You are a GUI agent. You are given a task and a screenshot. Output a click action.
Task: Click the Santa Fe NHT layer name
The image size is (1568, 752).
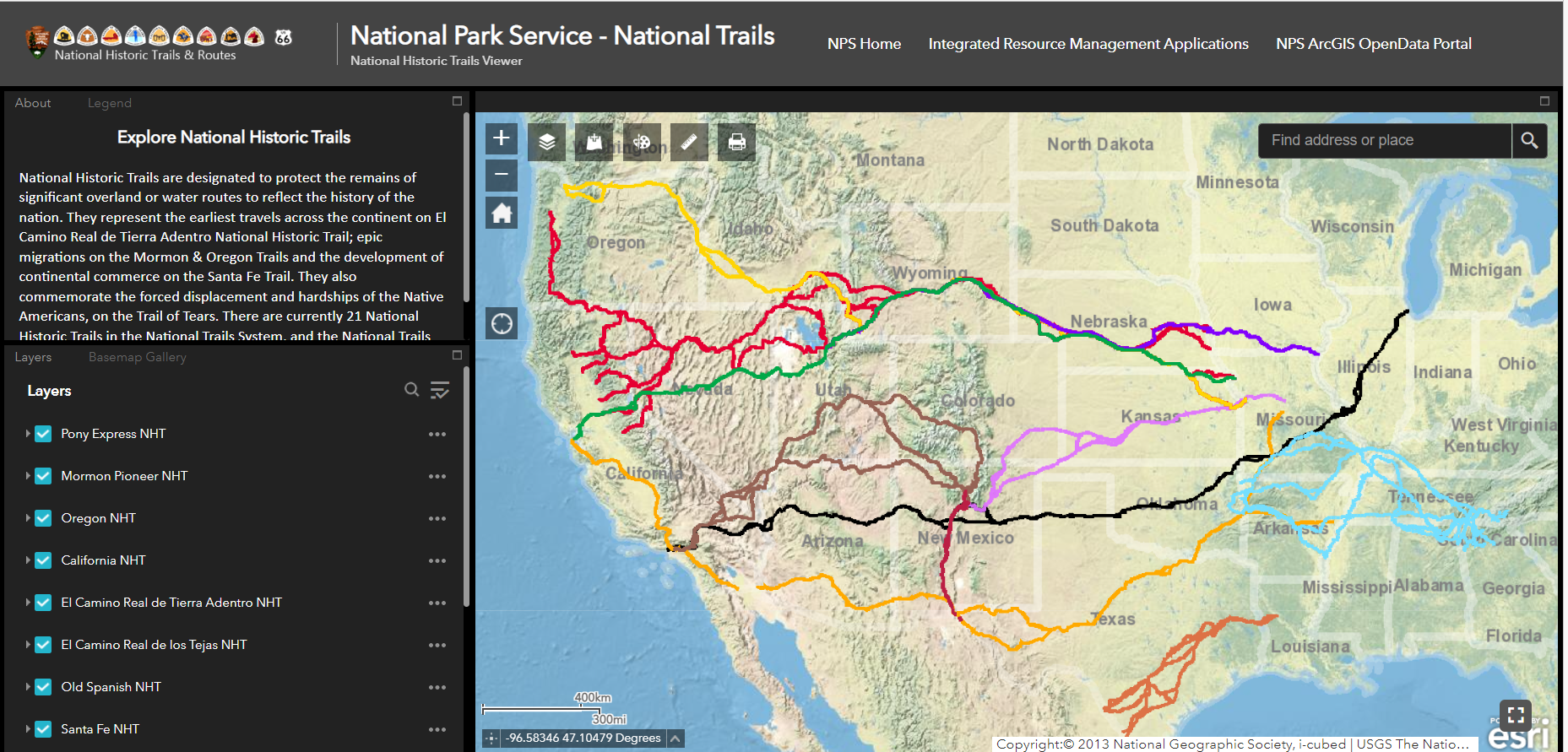pyautogui.click(x=100, y=729)
